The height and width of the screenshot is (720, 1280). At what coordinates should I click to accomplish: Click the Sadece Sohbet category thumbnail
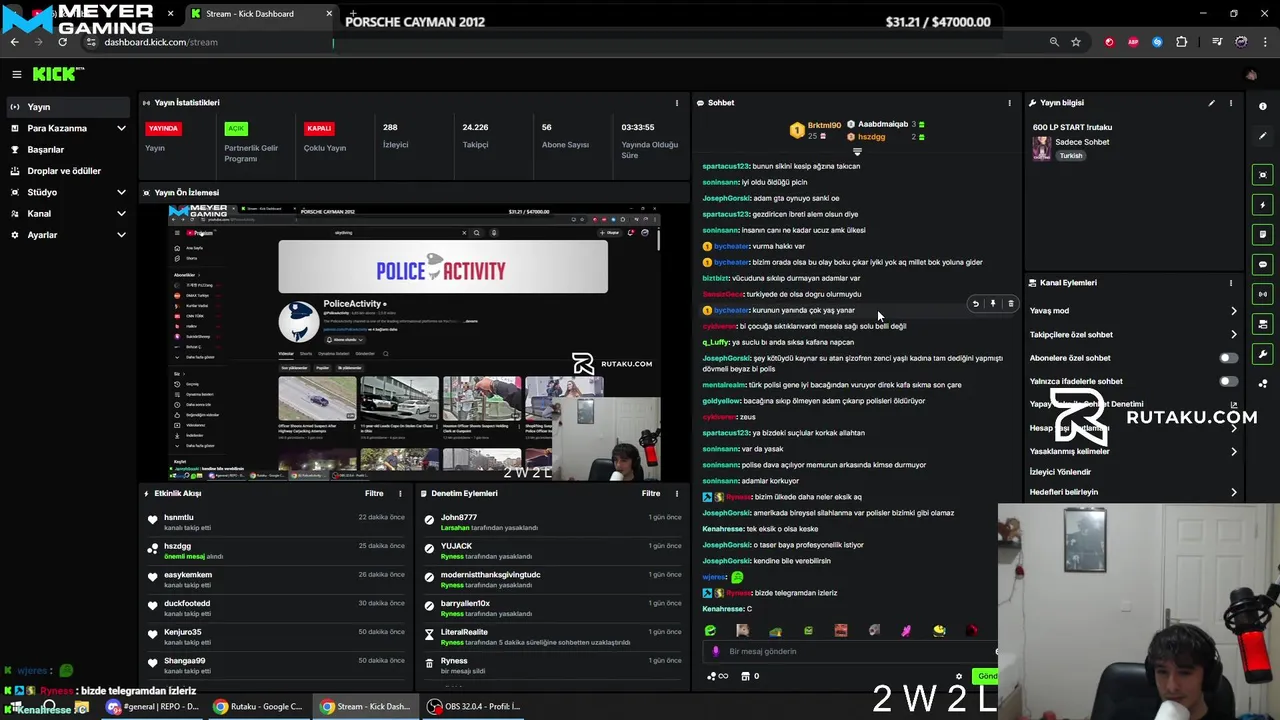coord(1042,148)
